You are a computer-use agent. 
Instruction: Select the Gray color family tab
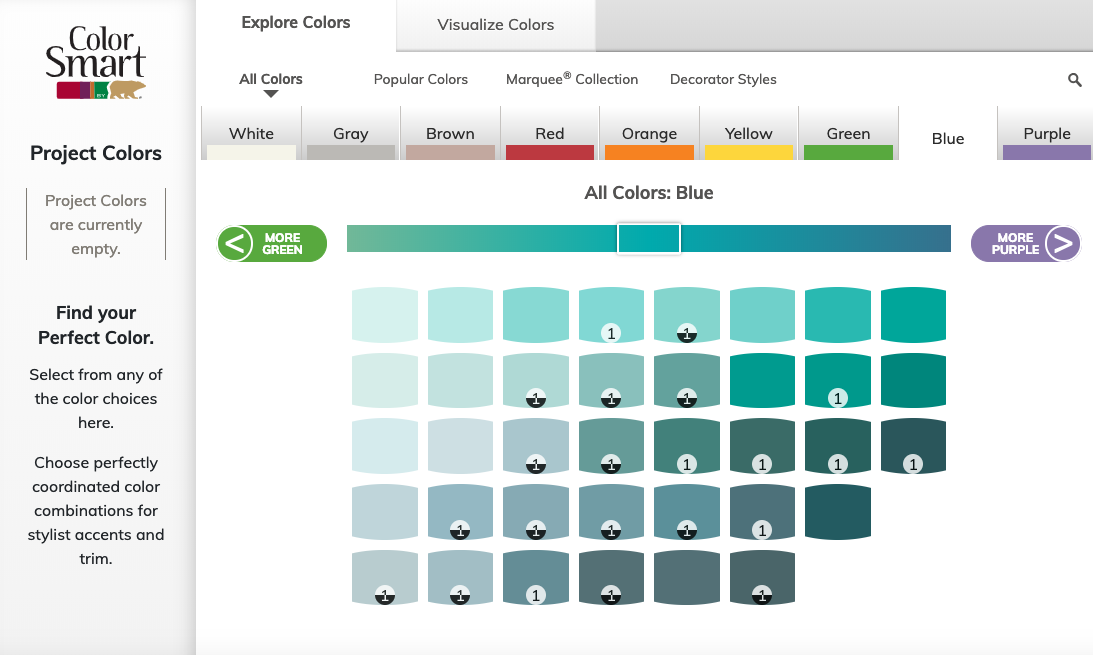click(351, 134)
